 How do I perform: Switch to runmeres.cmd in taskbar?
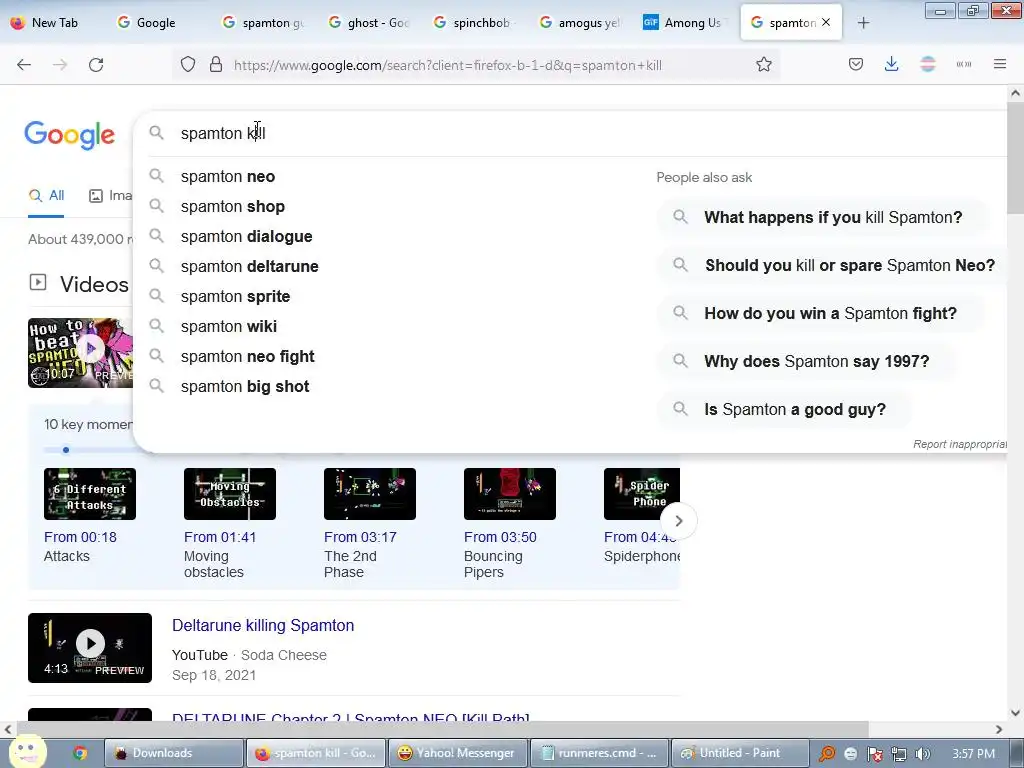point(599,753)
